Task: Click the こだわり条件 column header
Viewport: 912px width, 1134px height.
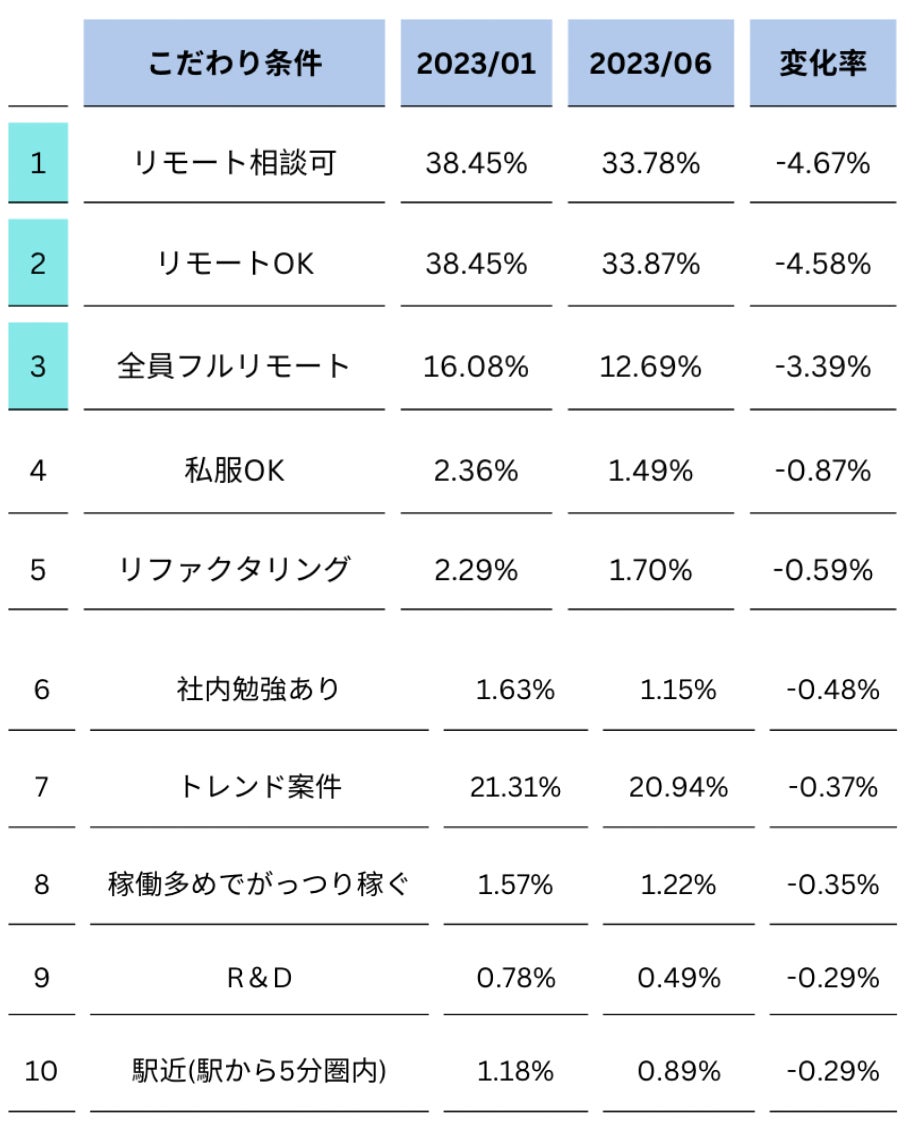Action: [x=234, y=63]
